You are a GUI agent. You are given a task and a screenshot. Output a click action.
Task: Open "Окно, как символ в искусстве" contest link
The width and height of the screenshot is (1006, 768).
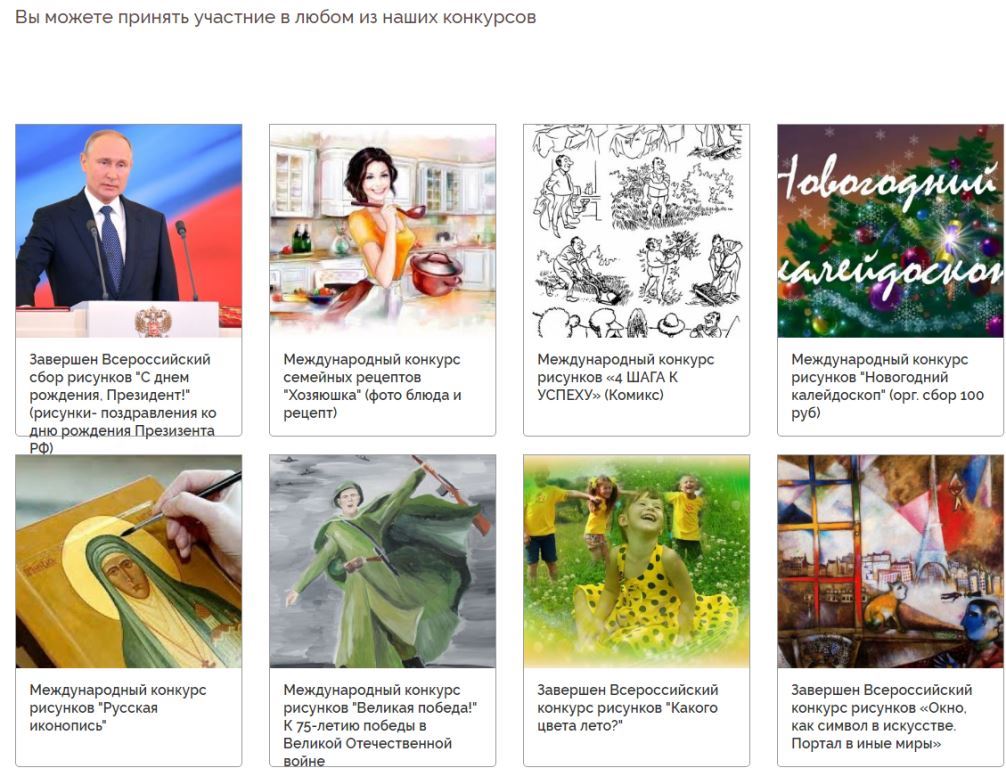(x=882, y=717)
